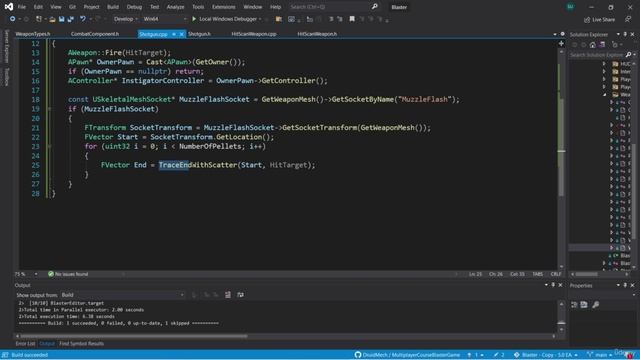Open the Develop configuration dropdown
The height and width of the screenshot is (360, 640).
(126, 19)
